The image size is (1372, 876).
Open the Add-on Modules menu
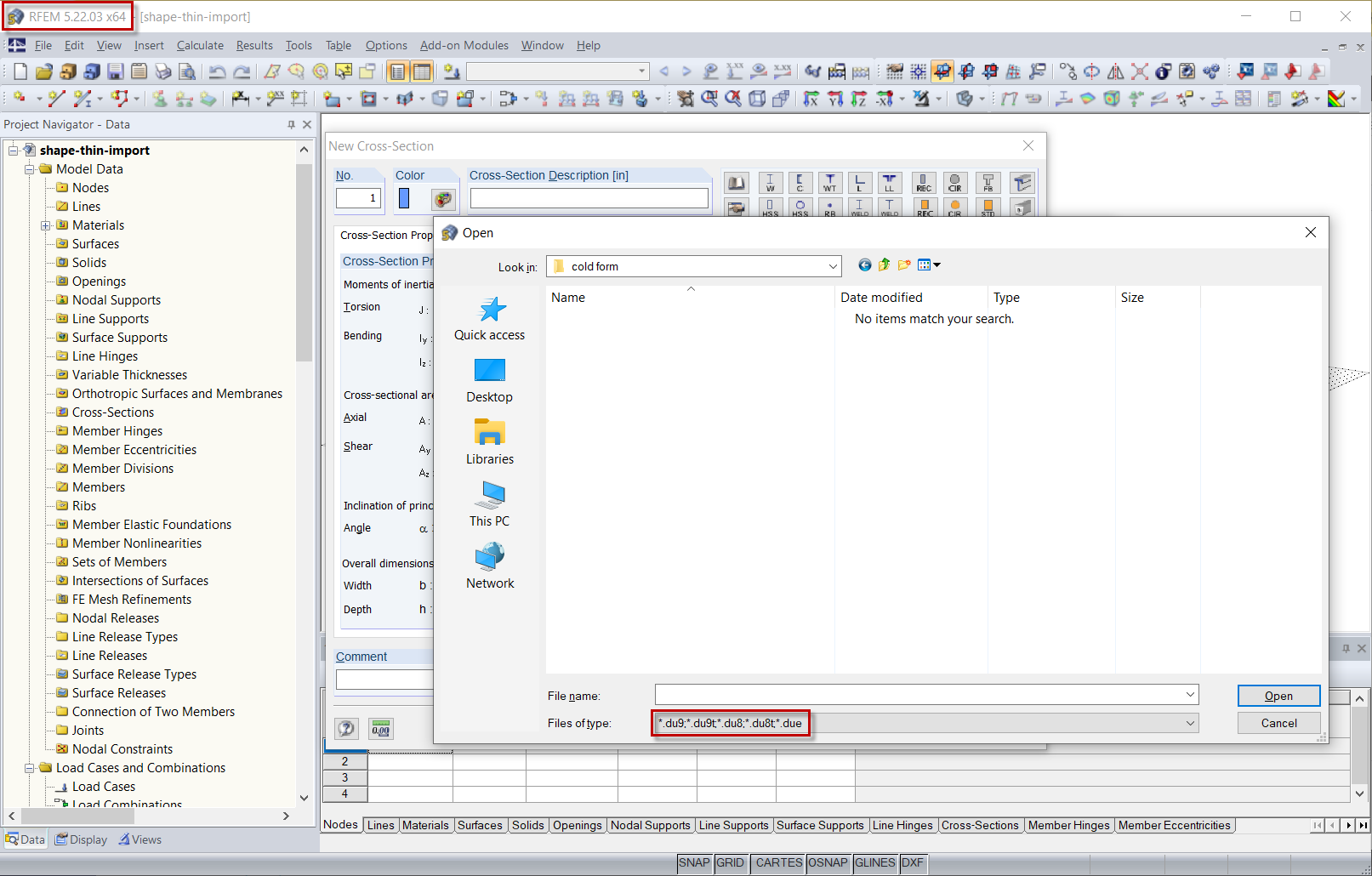[464, 45]
